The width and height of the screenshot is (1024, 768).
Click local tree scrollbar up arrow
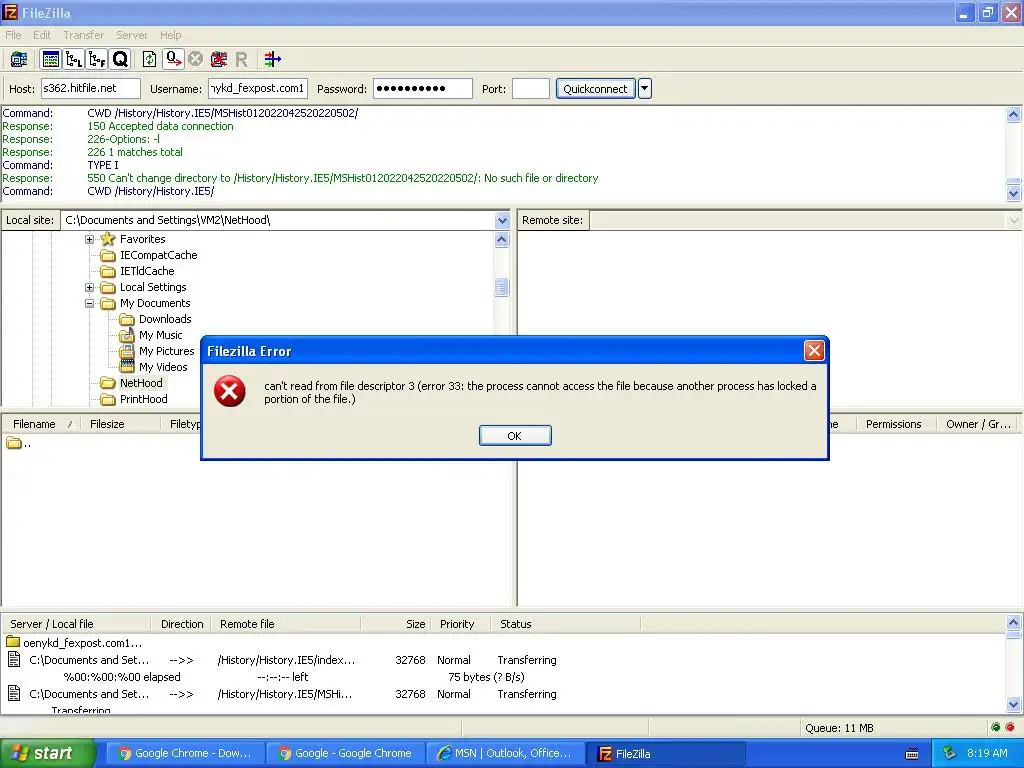click(502, 239)
